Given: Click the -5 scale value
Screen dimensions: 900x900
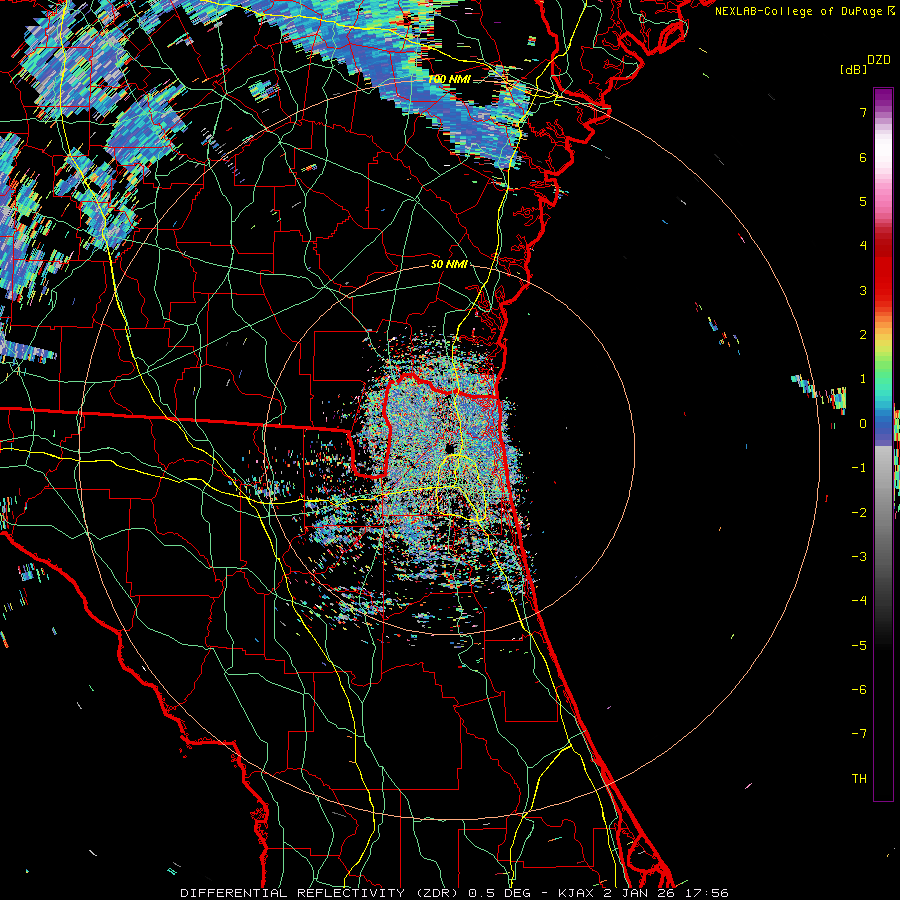Looking at the screenshot, I should (x=859, y=646).
